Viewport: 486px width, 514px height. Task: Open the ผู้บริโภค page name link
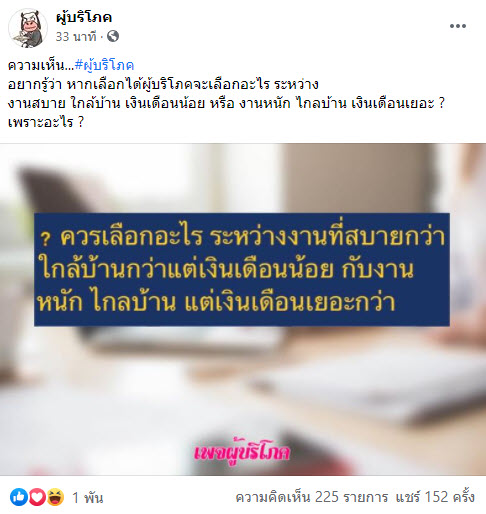tap(84, 17)
